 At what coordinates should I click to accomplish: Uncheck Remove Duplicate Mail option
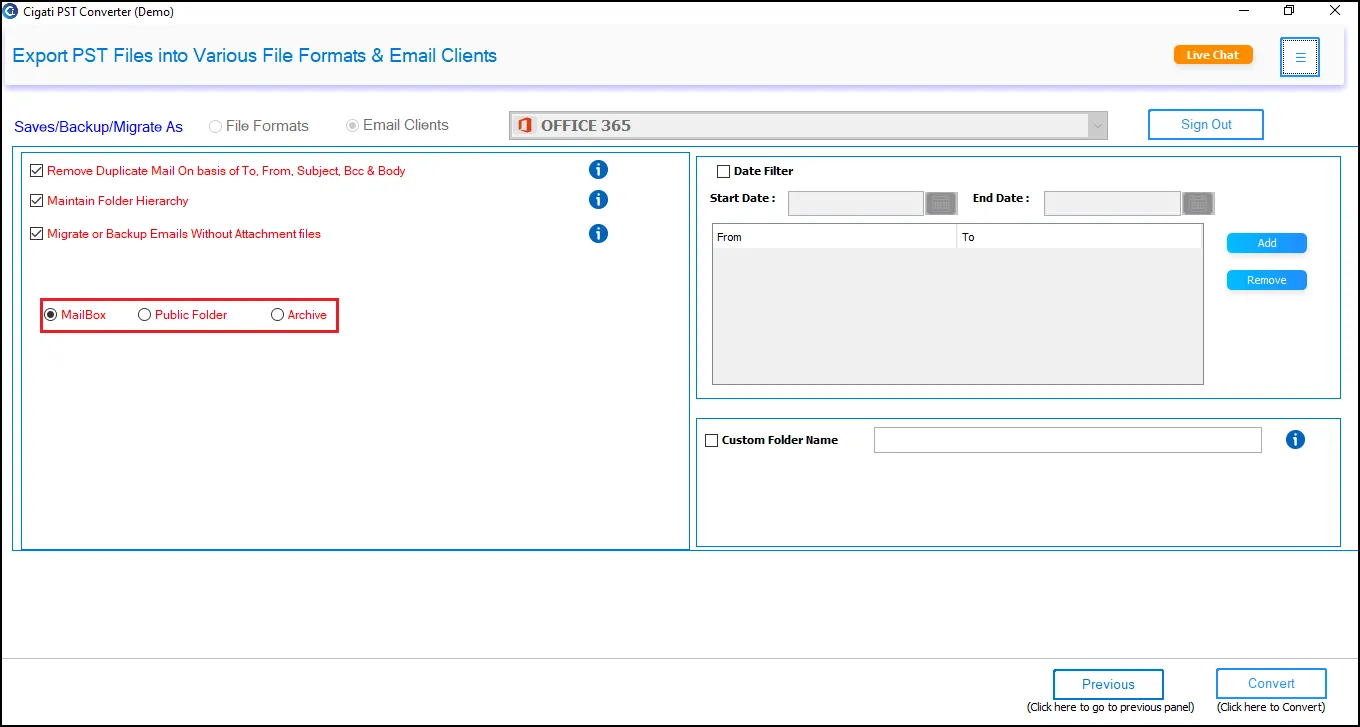click(37, 171)
